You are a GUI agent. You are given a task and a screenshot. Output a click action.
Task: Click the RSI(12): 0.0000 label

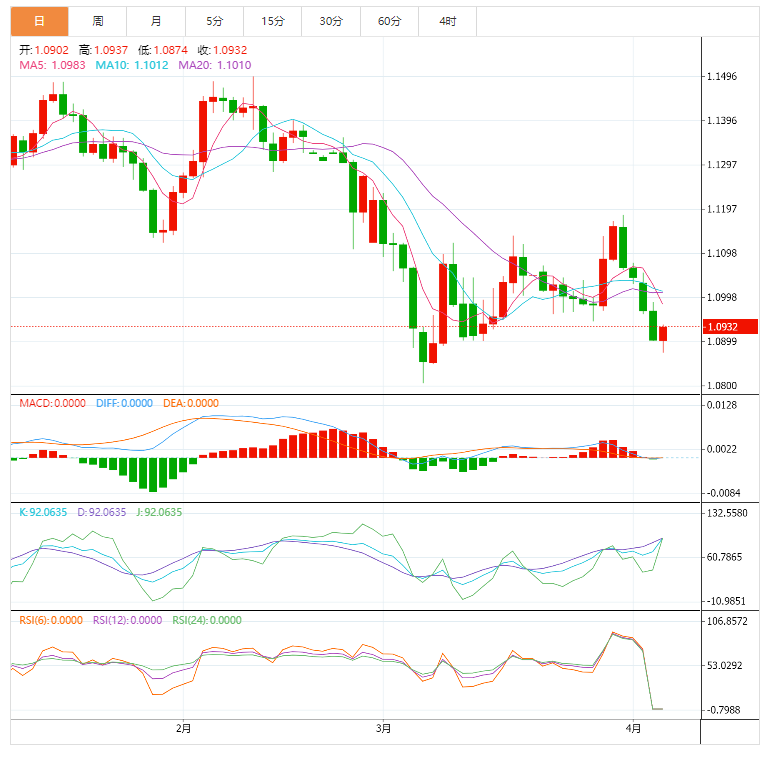click(x=128, y=621)
